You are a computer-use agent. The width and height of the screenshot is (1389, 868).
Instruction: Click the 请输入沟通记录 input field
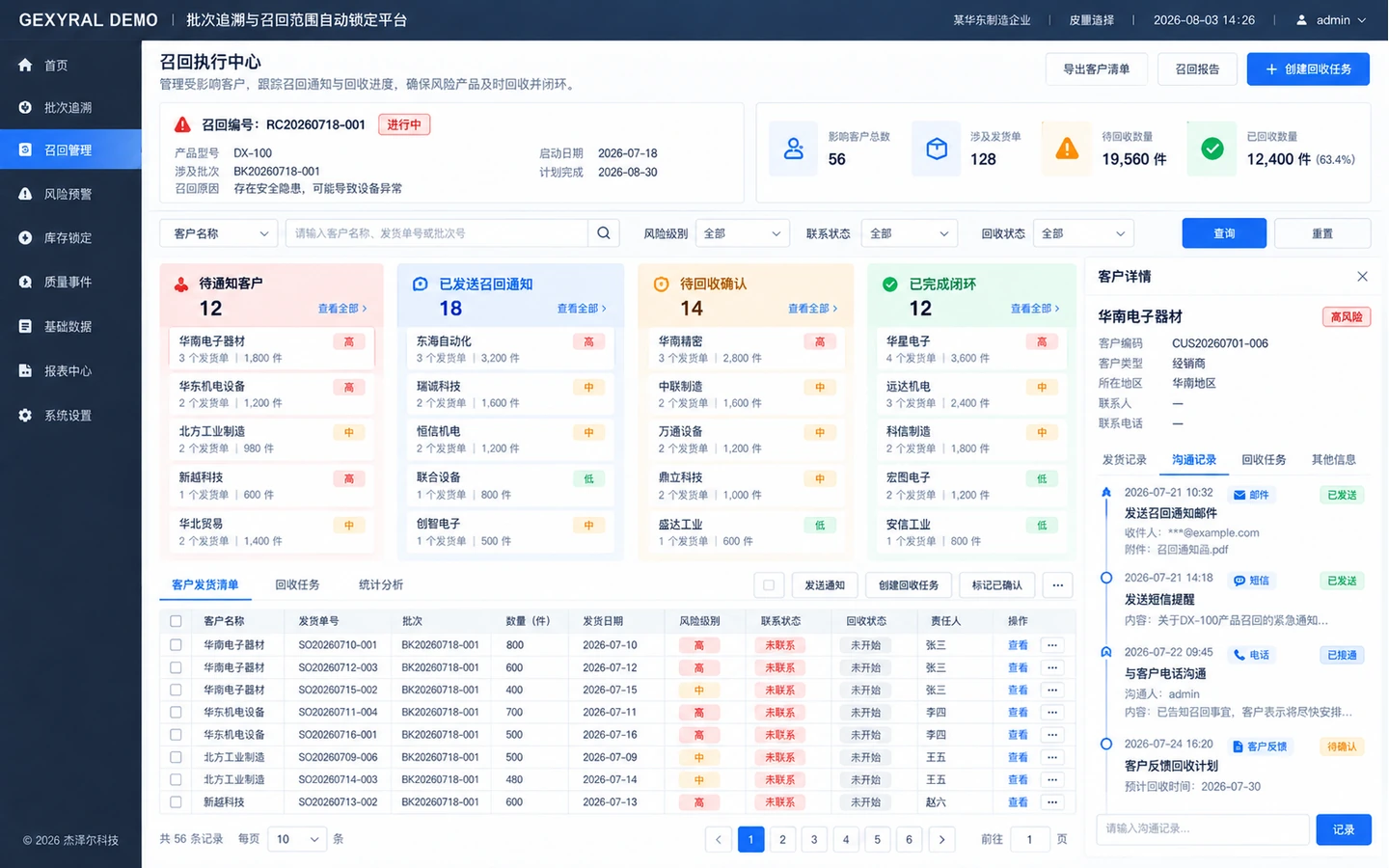coord(1203,829)
